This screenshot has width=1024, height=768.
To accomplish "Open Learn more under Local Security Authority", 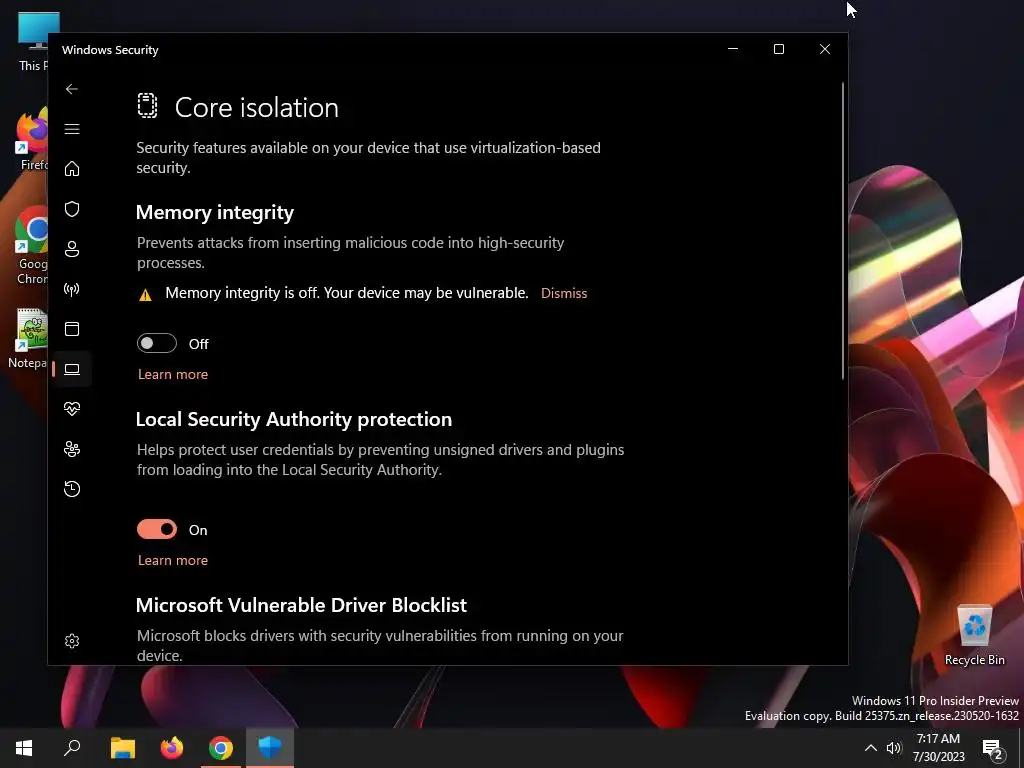I will (172, 560).
